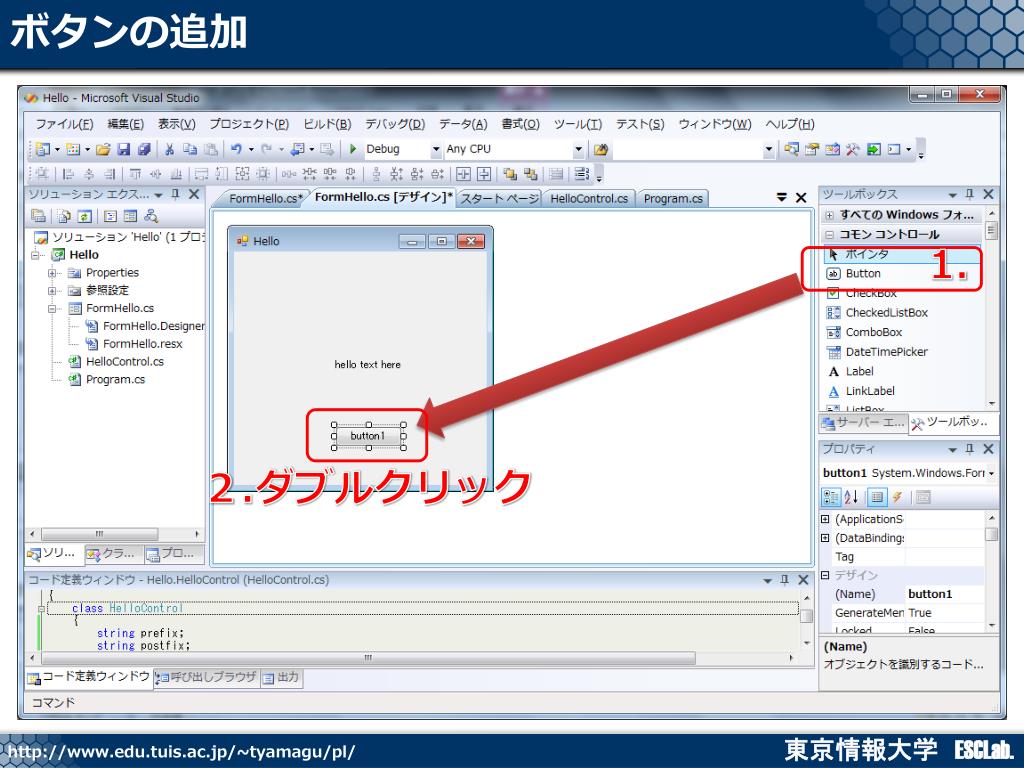The image size is (1024, 768).
Task: Expand the Properties node in solution tree
Action: click(x=52, y=273)
